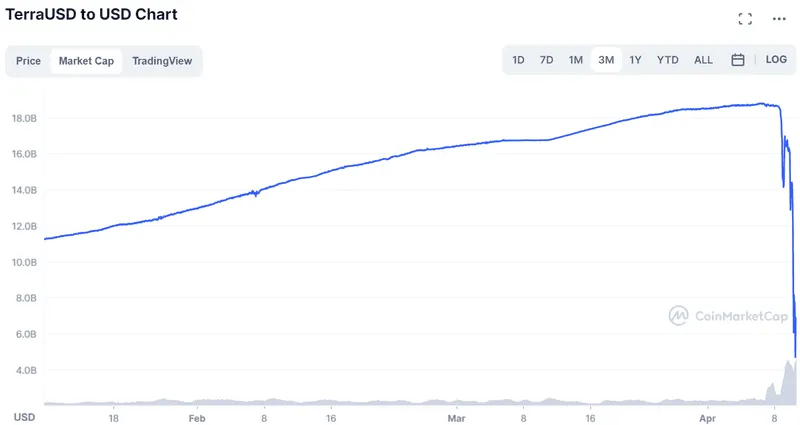
Task: Click the Mar label on the time axis
Action: (x=456, y=418)
